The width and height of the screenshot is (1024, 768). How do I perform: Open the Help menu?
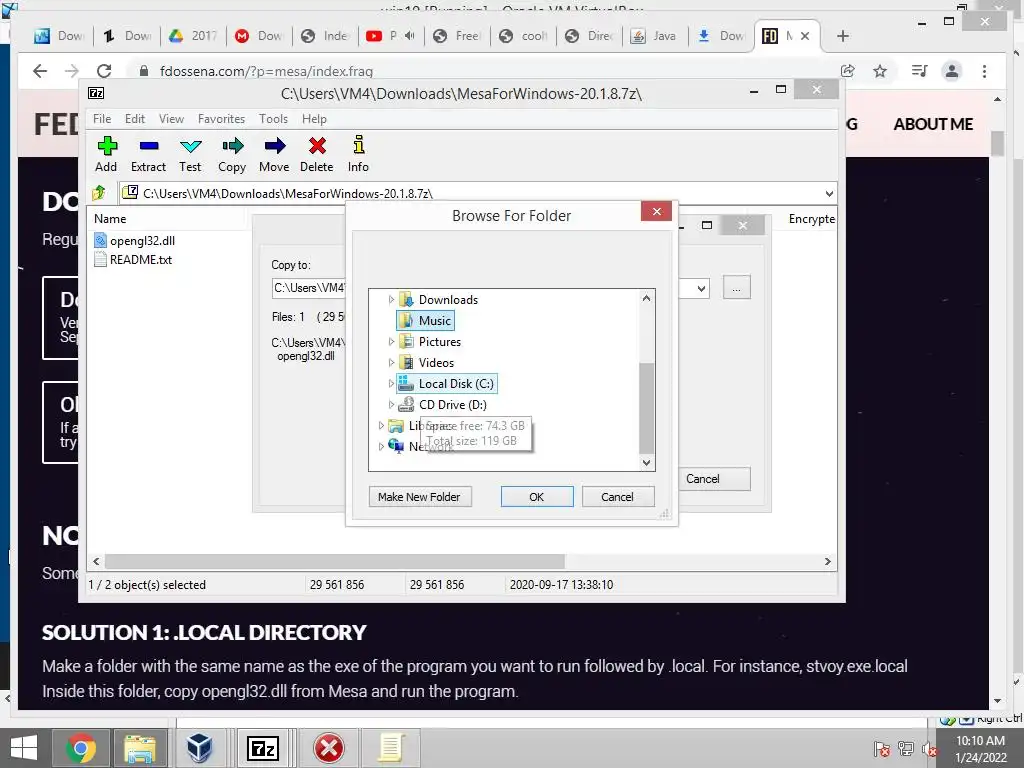pyautogui.click(x=314, y=119)
